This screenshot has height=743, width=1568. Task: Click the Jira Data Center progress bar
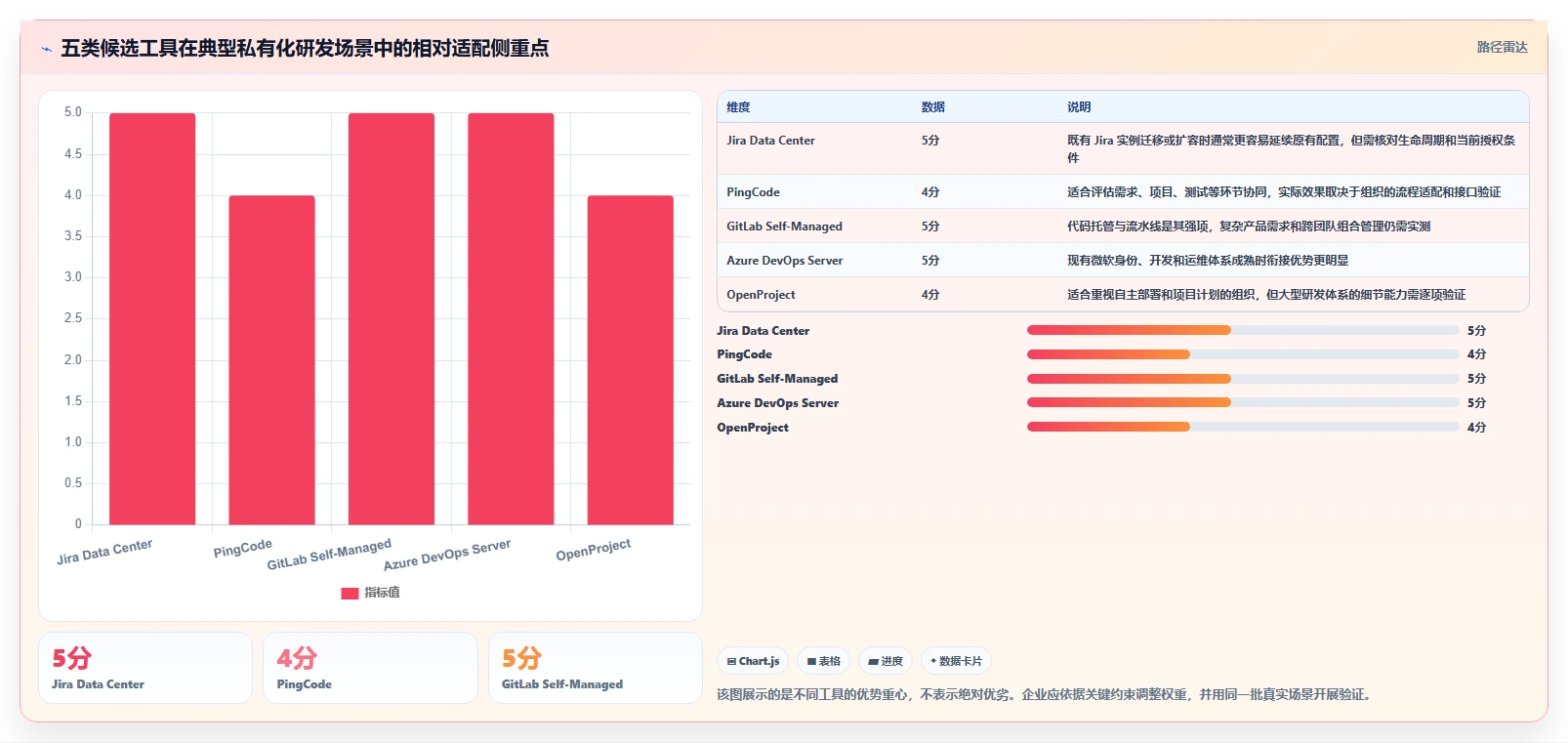pyautogui.click(x=1243, y=330)
